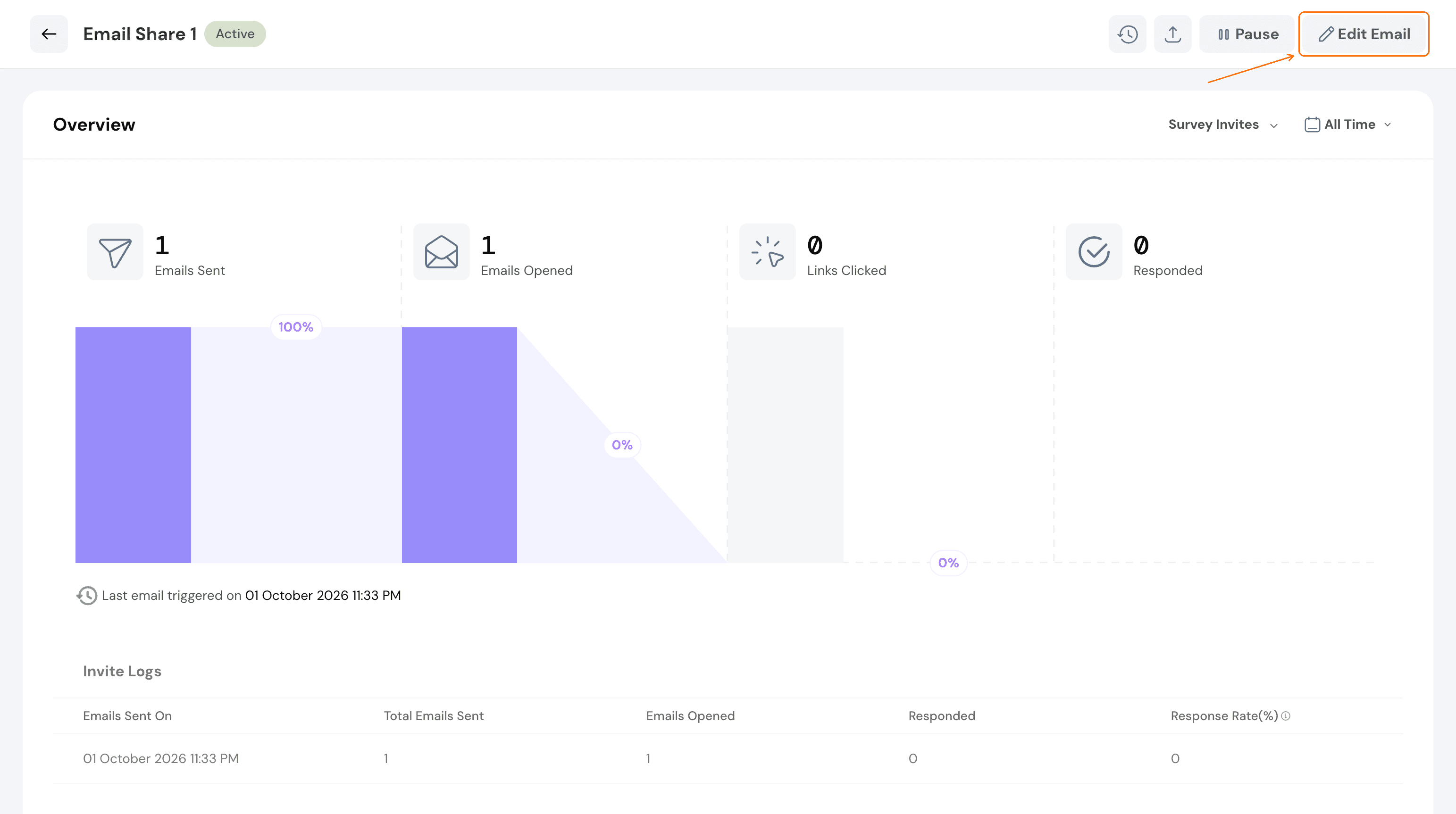Click the last email triggered clock icon
The width and height of the screenshot is (1456, 814).
[86, 595]
